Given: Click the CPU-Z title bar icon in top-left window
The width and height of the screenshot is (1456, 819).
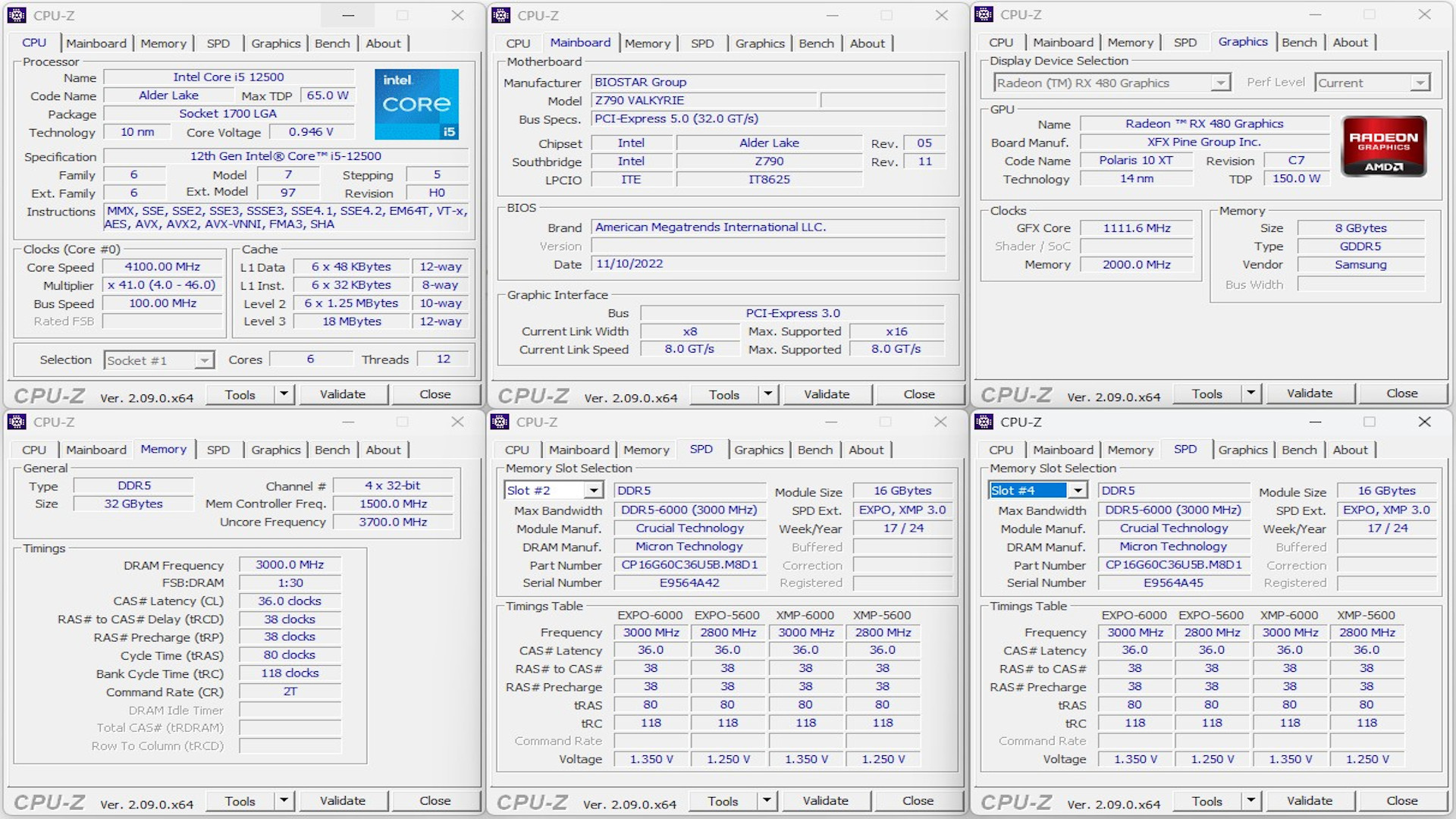Looking at the screenshot, I should 17,15.
